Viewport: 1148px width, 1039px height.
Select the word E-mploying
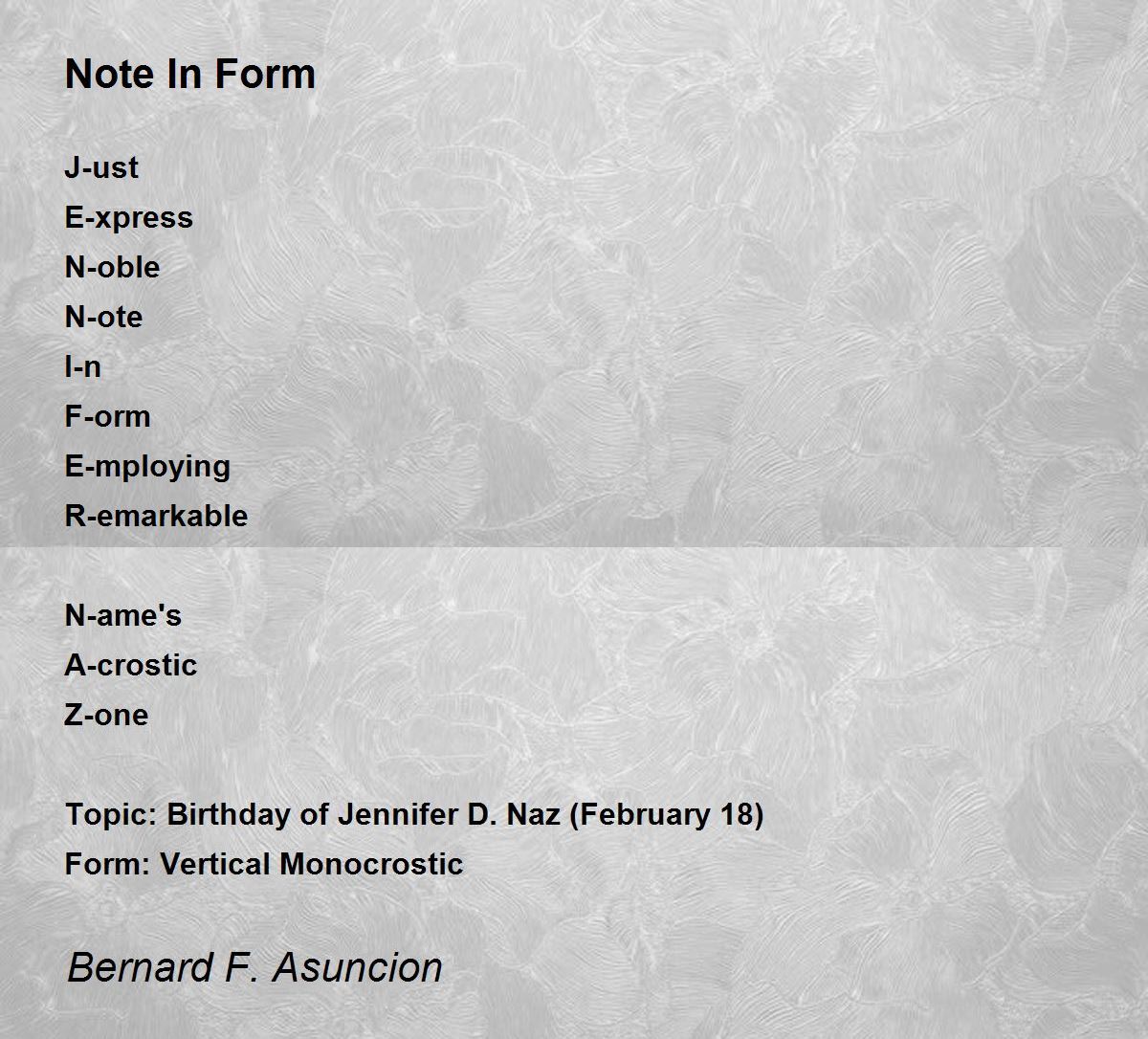pyautogui.click(x=147, y=467)
